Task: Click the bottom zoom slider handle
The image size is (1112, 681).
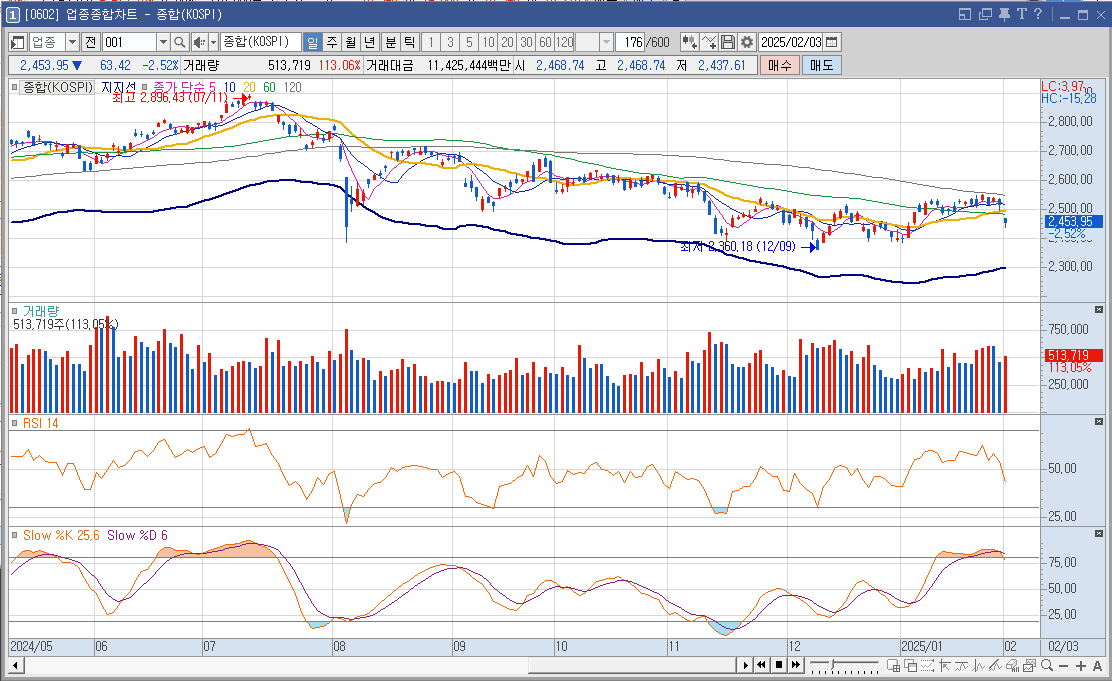Action: click(833, 664)
